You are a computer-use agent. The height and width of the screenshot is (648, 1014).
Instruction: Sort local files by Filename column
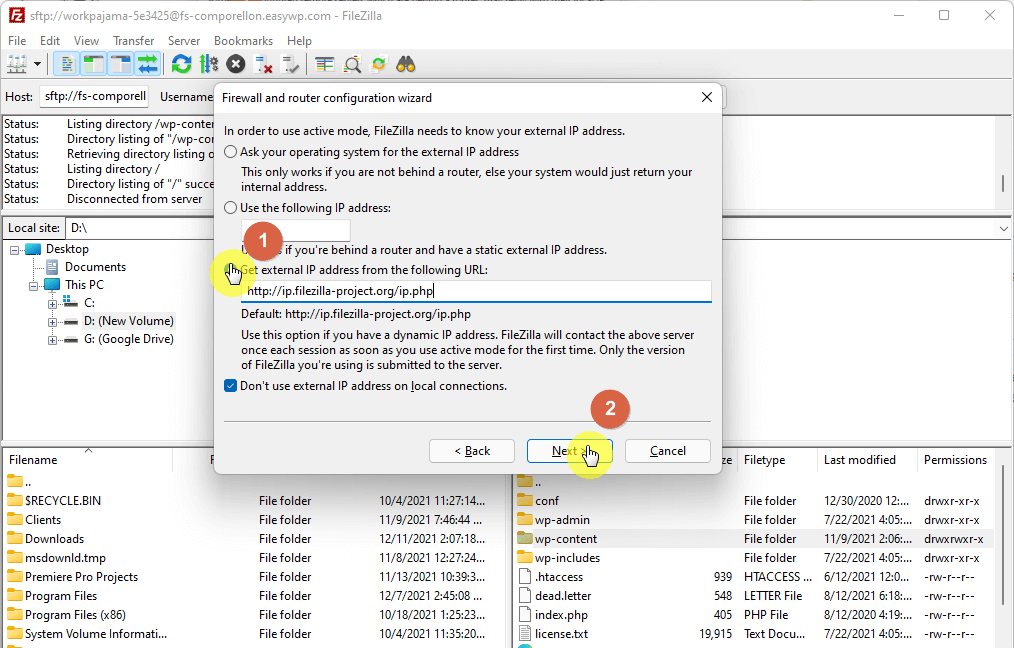pos(88,460)
